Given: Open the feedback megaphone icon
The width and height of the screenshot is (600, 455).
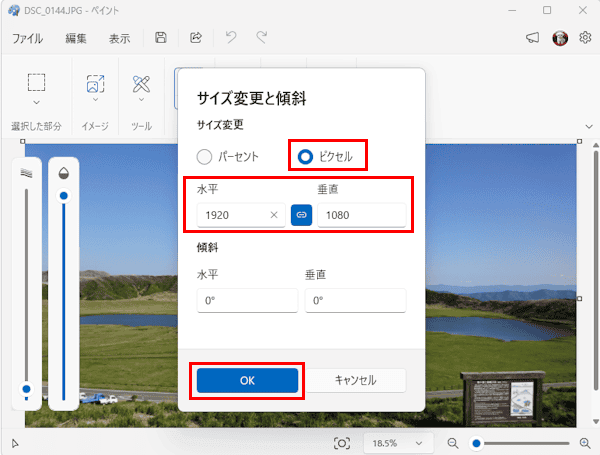Looking at the screenshot, I should (532, 38).
